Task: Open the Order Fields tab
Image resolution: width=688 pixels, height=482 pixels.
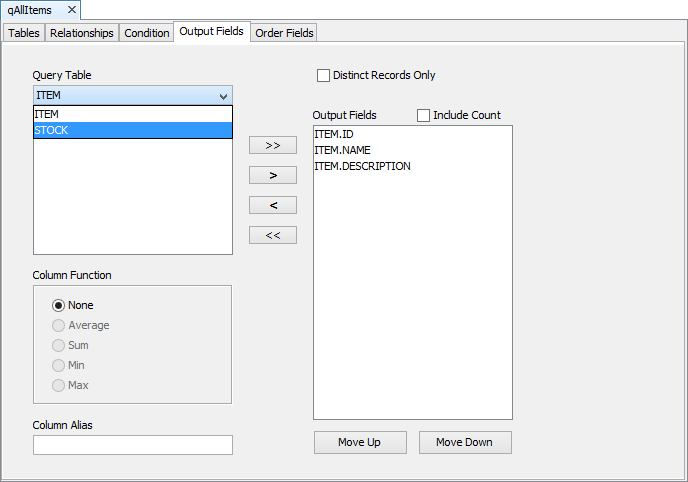Action: (284, 33)
